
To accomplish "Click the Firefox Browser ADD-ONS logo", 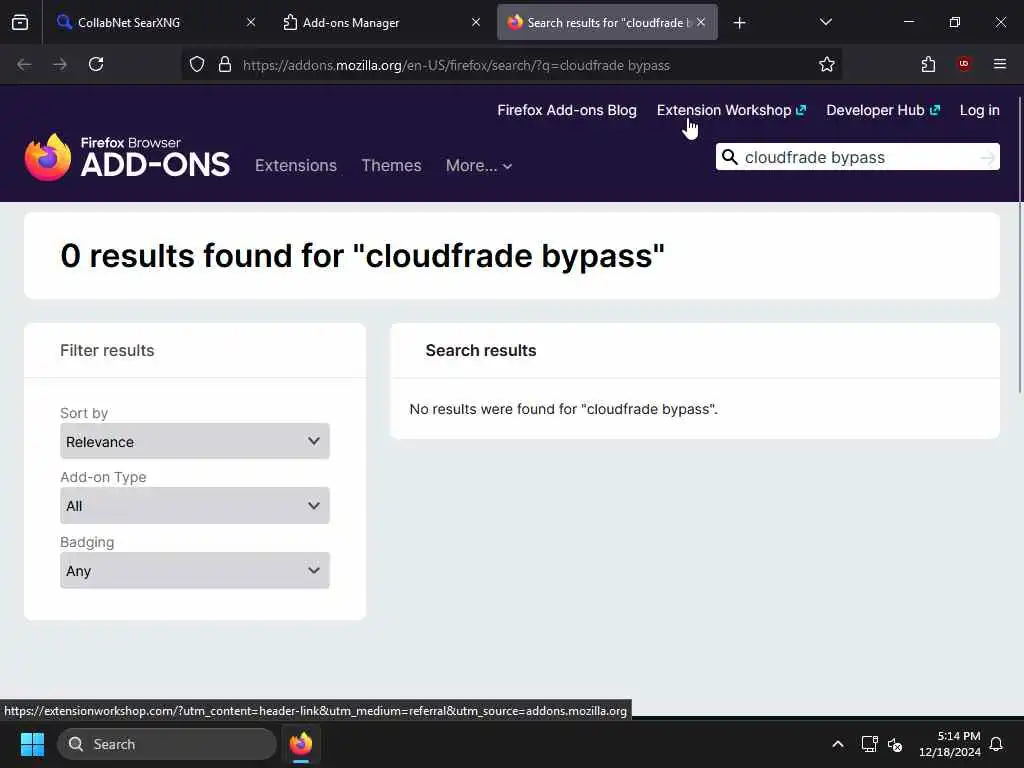I will click(127, 157).
